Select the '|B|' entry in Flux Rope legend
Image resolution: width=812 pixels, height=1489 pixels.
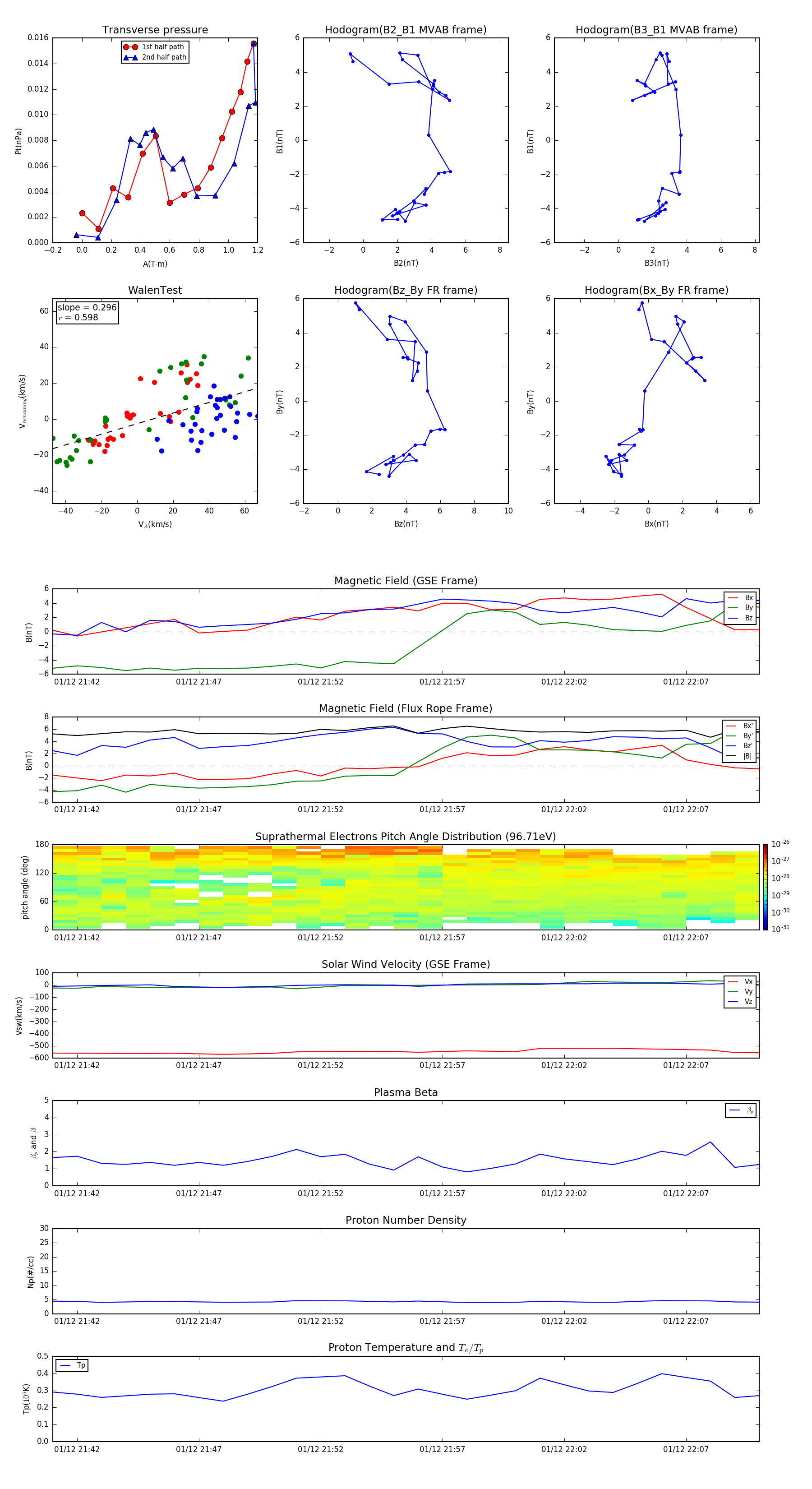pos(739,756)
